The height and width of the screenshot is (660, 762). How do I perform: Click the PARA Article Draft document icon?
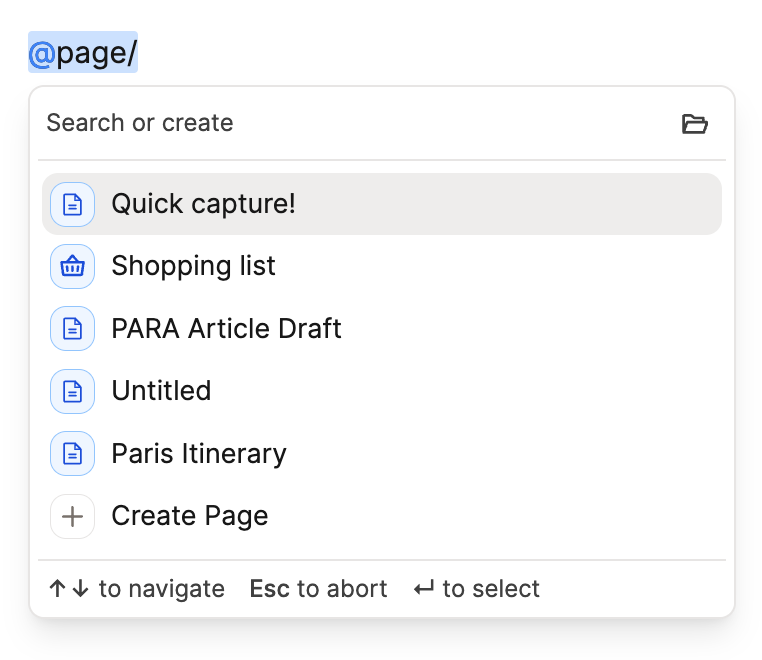72,328
